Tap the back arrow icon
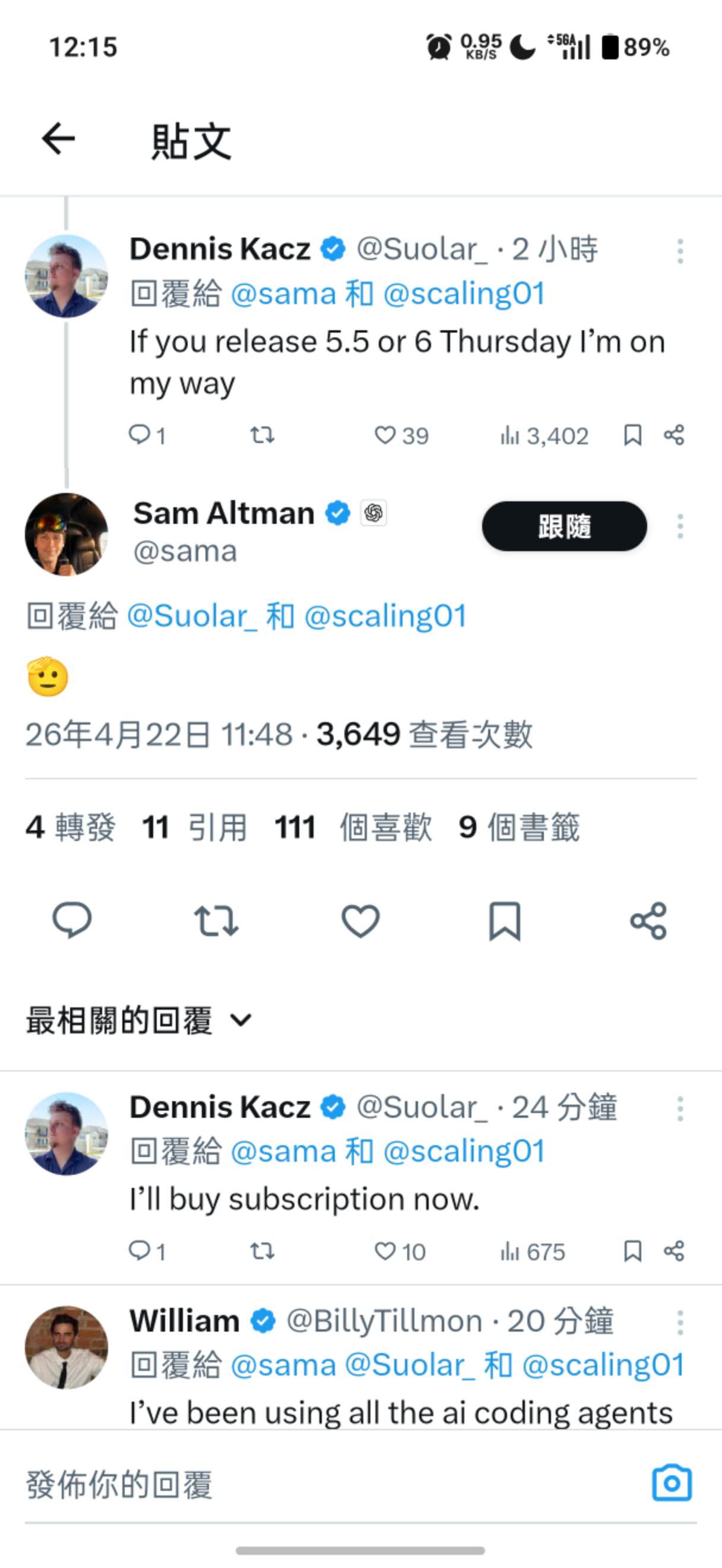Image resolution: width=722 pixels, height=1568 pixels. (58, 139)
